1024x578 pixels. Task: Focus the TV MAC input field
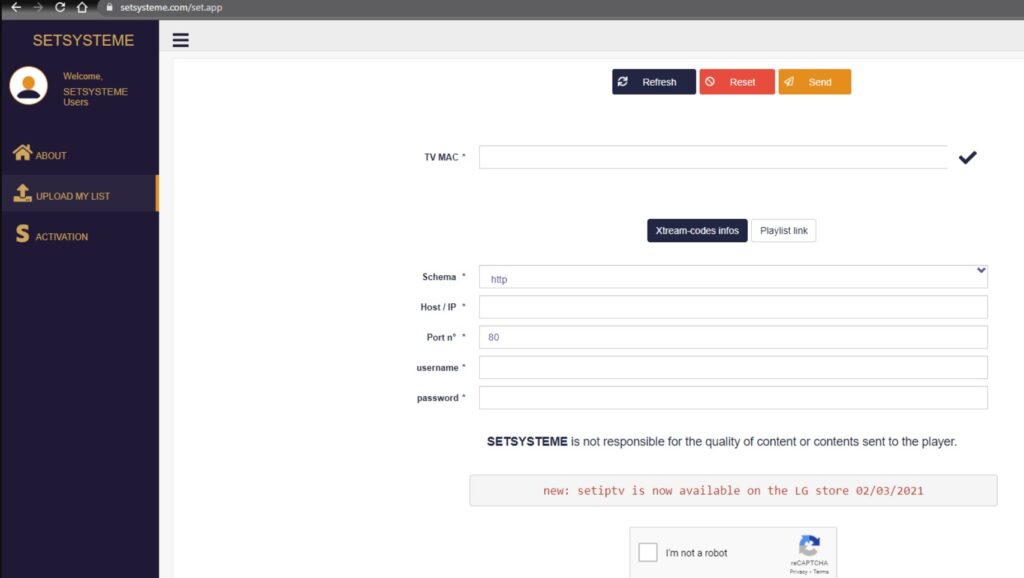point(712,157)
